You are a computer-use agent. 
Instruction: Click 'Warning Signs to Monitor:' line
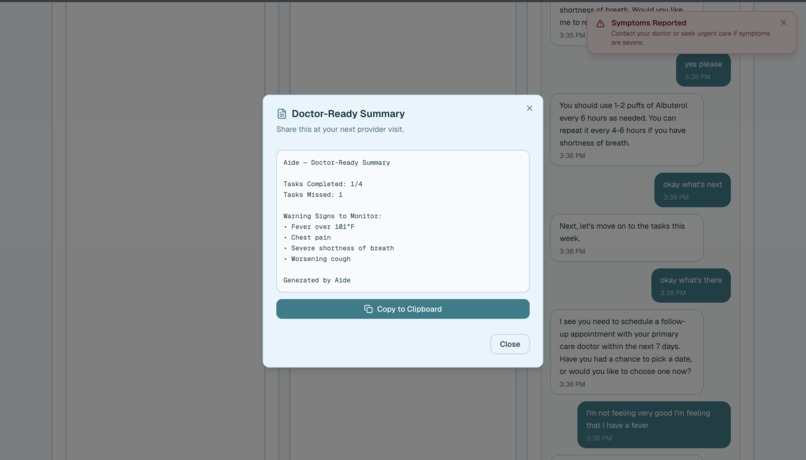point(332,216)
